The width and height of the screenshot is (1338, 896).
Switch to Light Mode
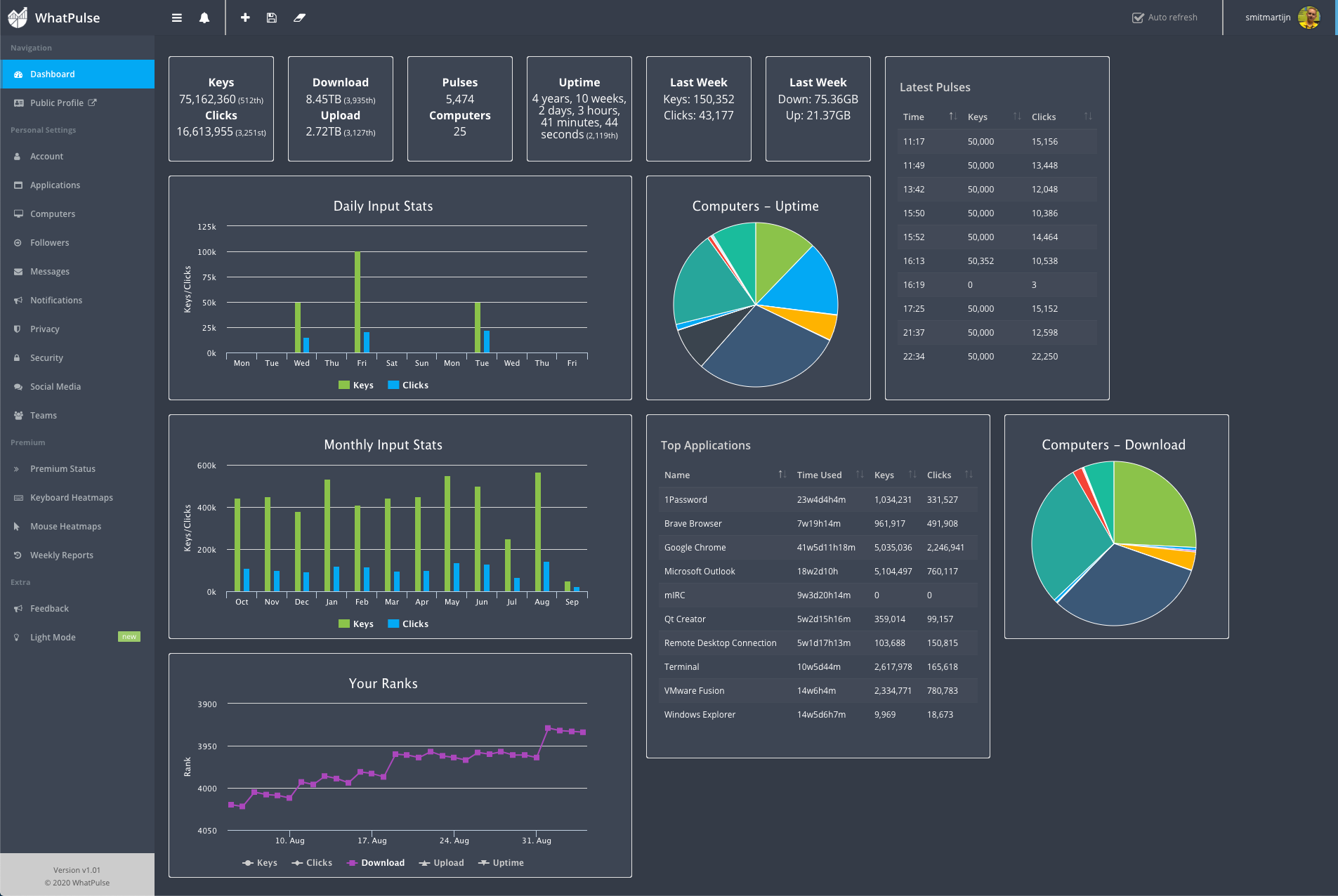pyautogui.click(x=53, y=637)
